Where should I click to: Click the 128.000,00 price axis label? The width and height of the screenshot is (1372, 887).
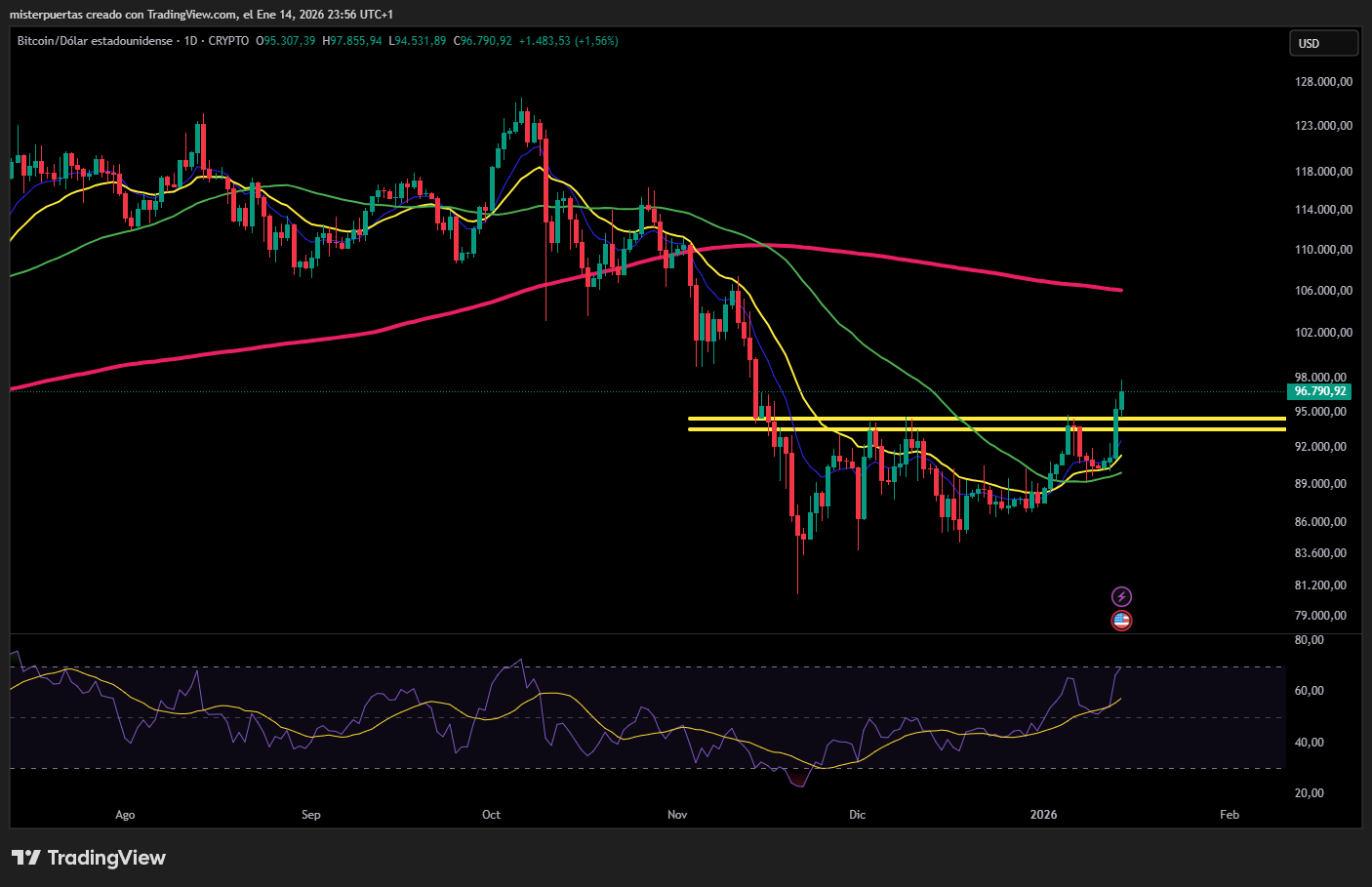[x=1323, y=82]
